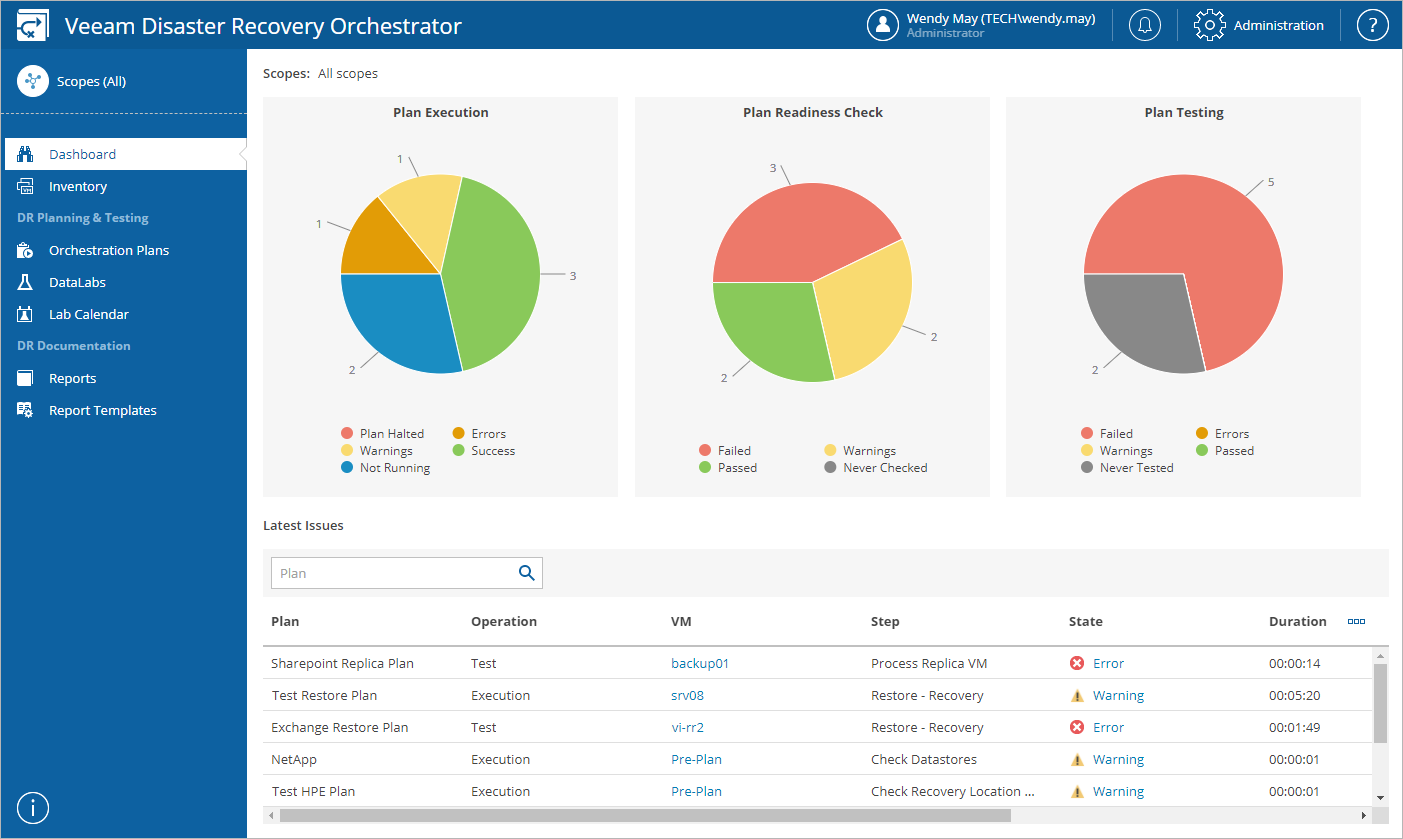The width and height of the screenshot is (1403, 839).
Task: Open the Dashboard menu item
Action: click(x=125, y=154)
